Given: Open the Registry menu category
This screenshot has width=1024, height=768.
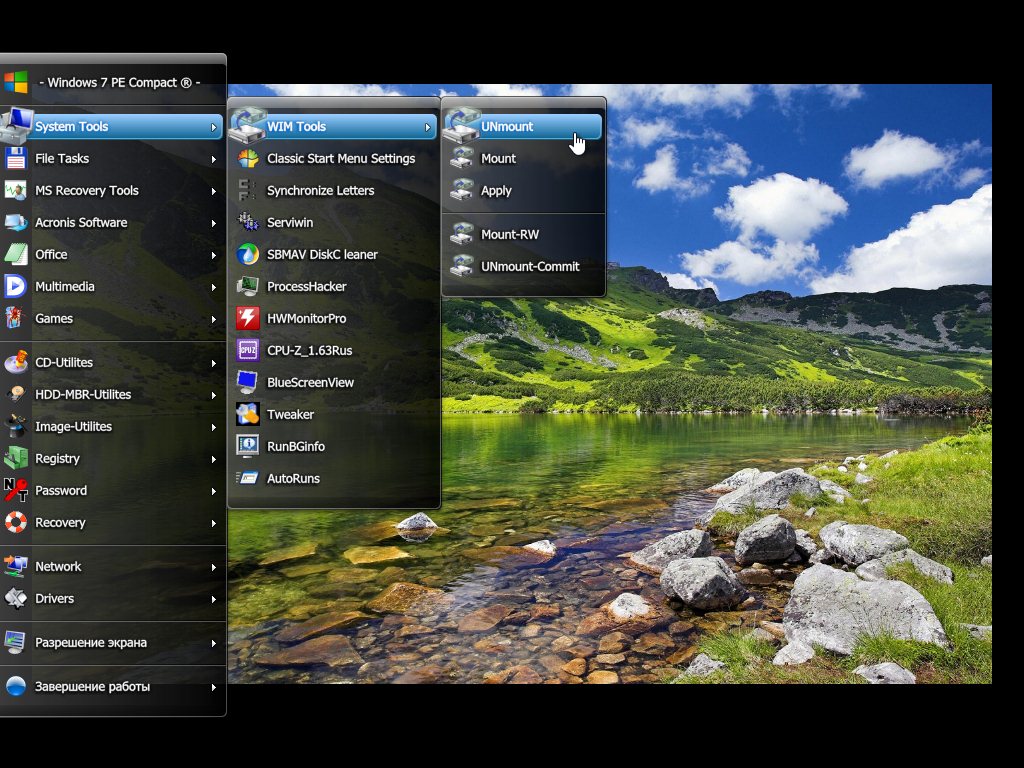Looking at the screenshot, I should (57, 459).
